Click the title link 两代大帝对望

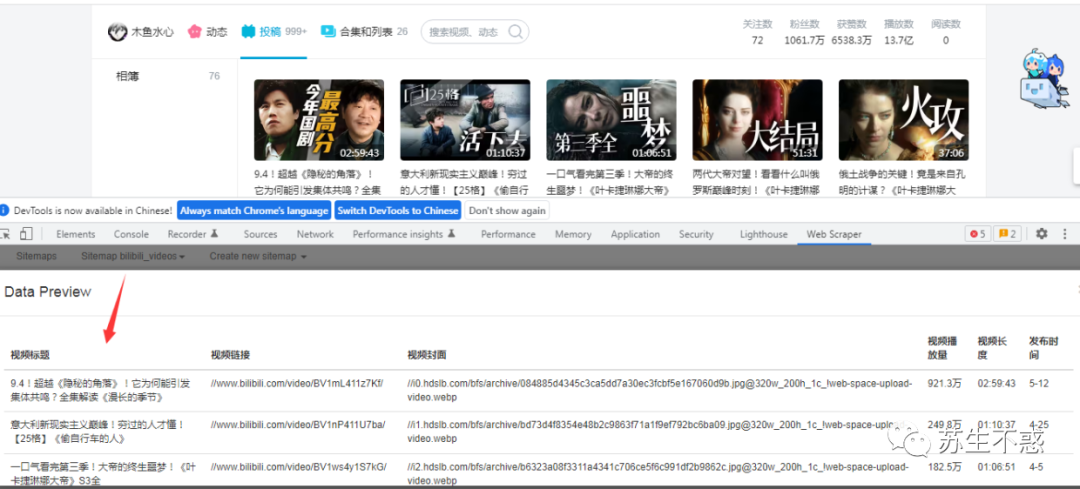756,183
